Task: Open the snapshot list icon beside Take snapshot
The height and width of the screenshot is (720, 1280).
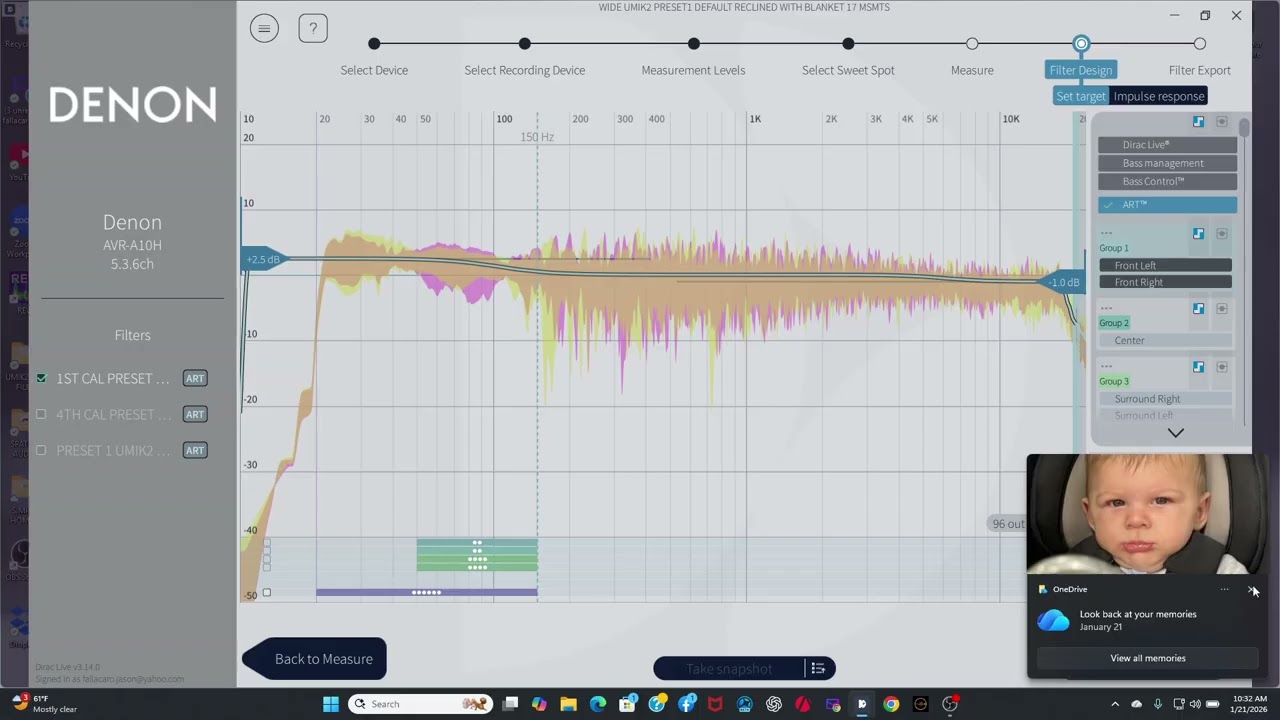Action: pos(818,669)
